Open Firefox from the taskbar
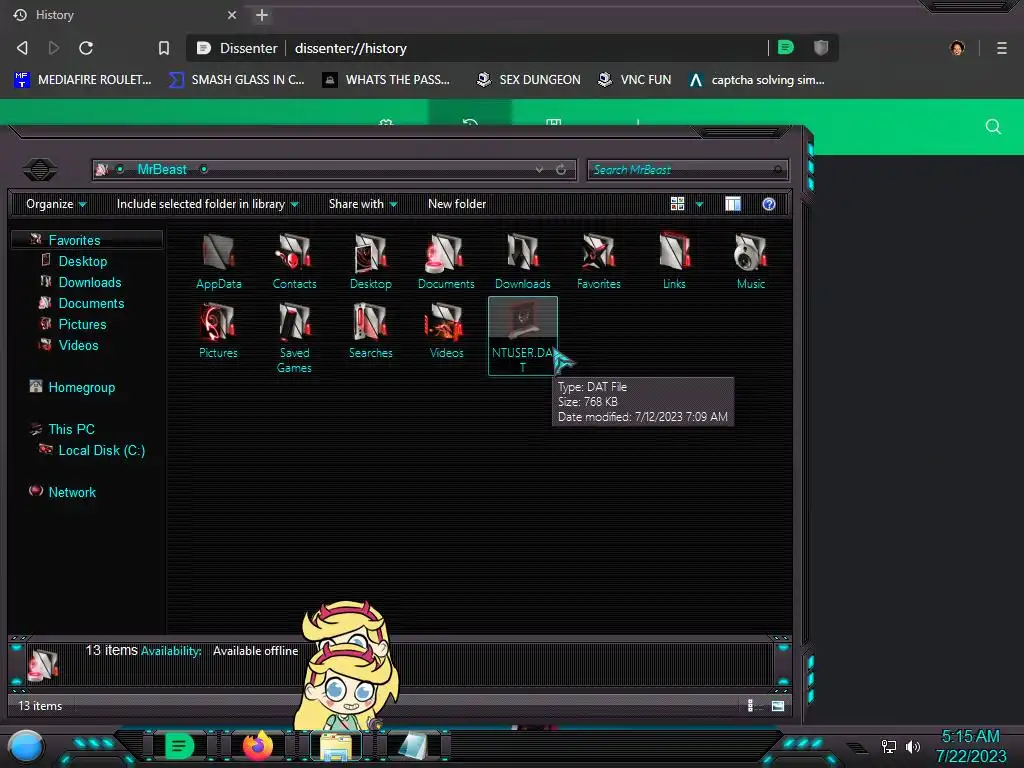The width and height of the screenshot is (1024, 768). tap(258, 745)
